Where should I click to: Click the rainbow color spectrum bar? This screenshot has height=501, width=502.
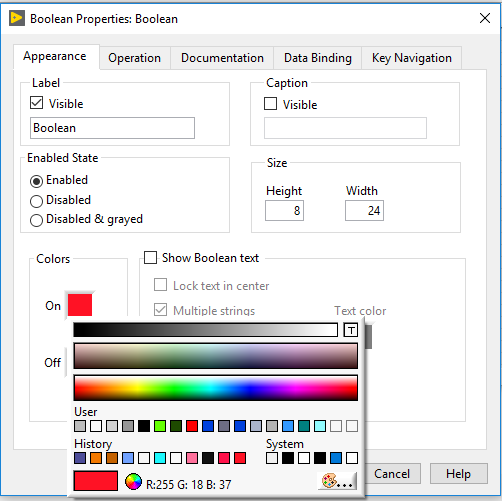[216, 388]
